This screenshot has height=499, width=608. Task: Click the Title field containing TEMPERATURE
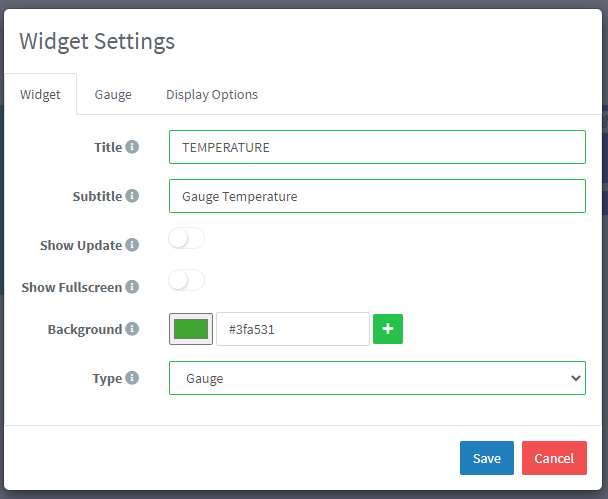coord(377,147)
